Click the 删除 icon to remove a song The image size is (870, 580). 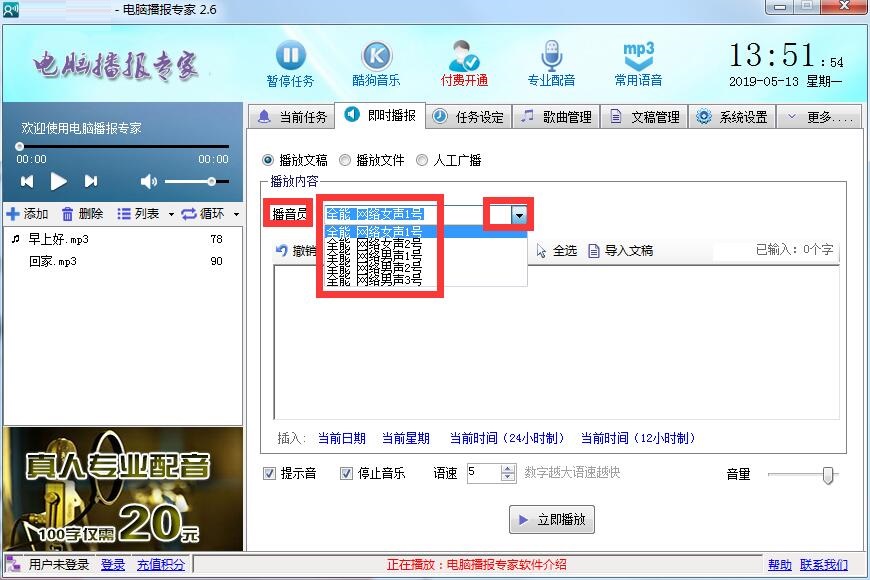77,213
